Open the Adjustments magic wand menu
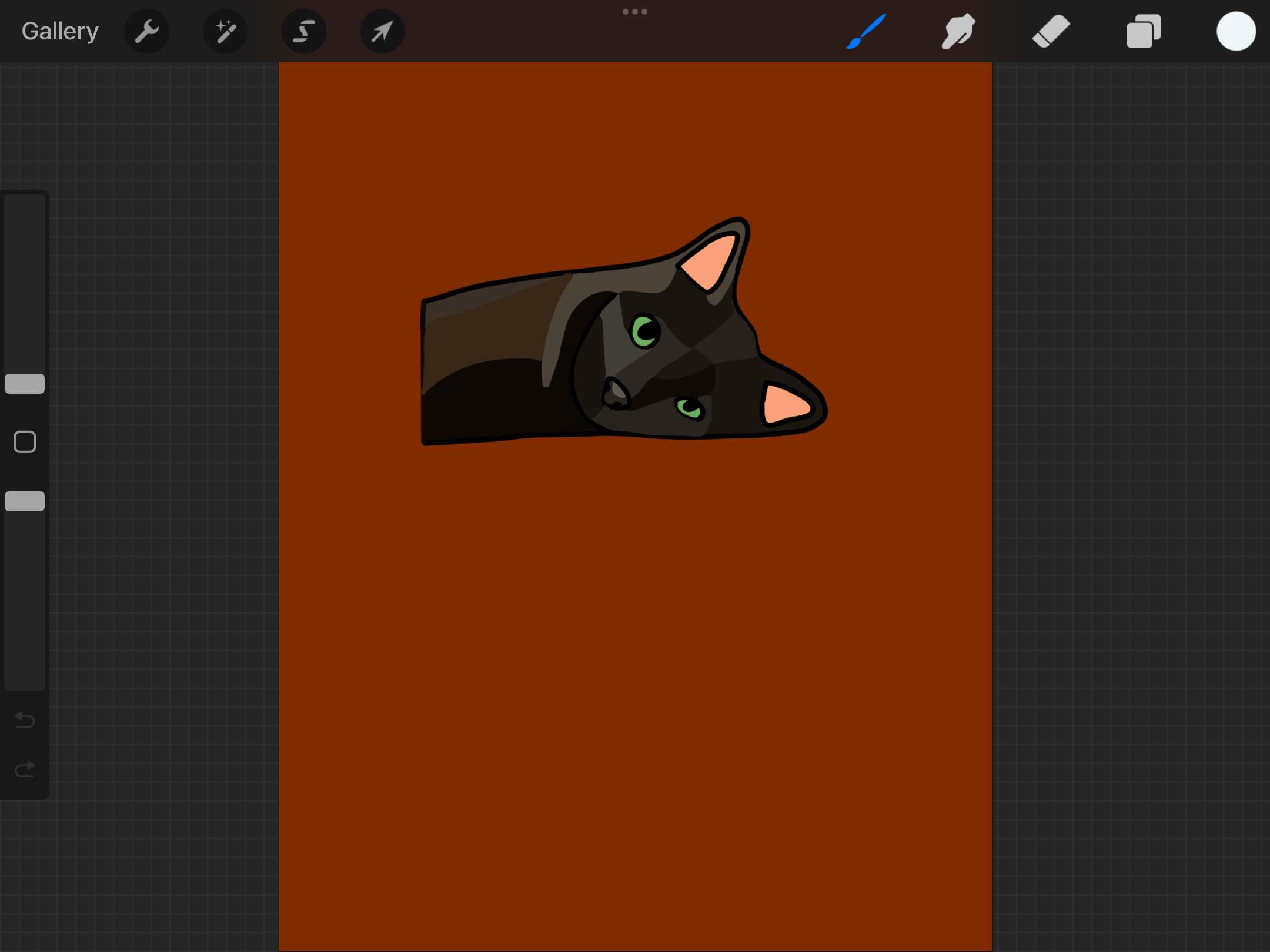Screen dimensions: 1270x952 (x=225, y=31)
